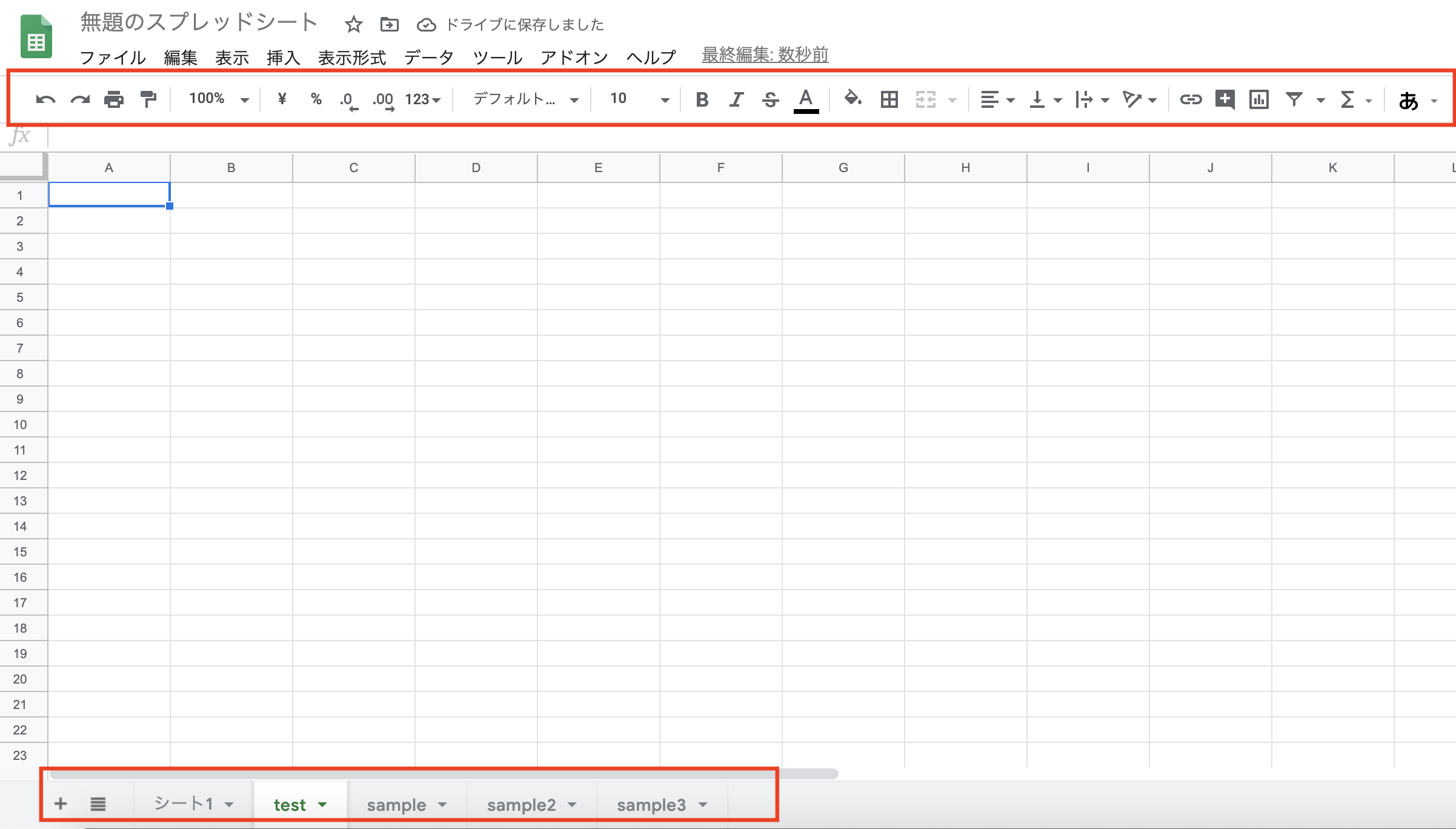Open the 挿入 menu

[284, 58]
